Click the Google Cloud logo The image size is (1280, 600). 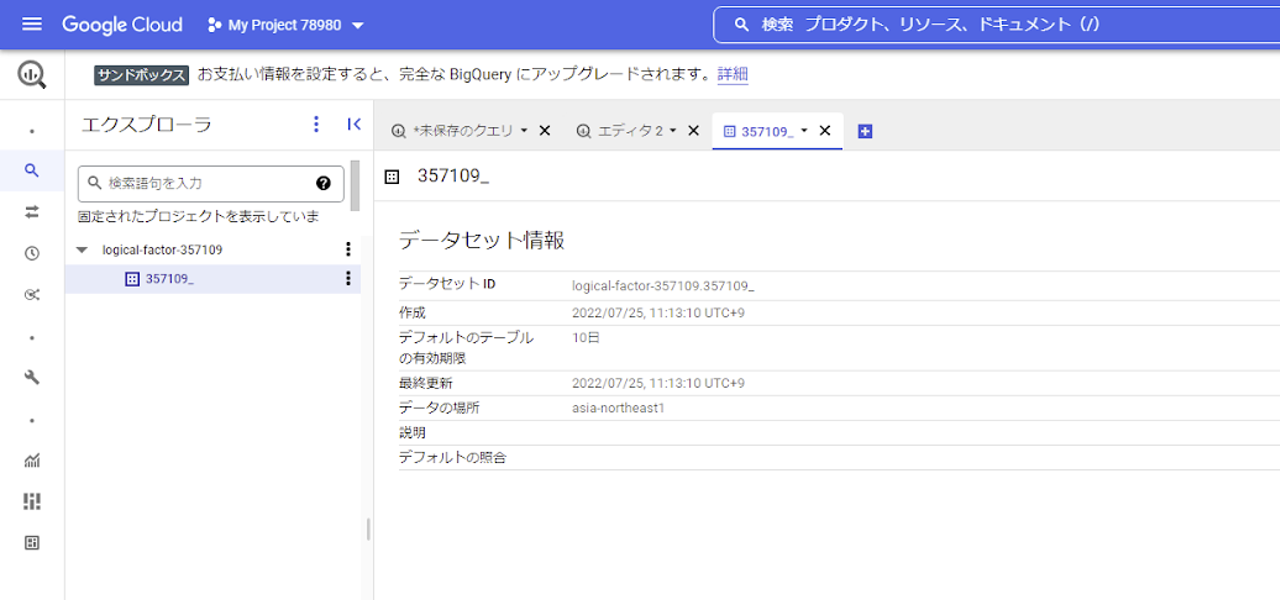point(122,24)
